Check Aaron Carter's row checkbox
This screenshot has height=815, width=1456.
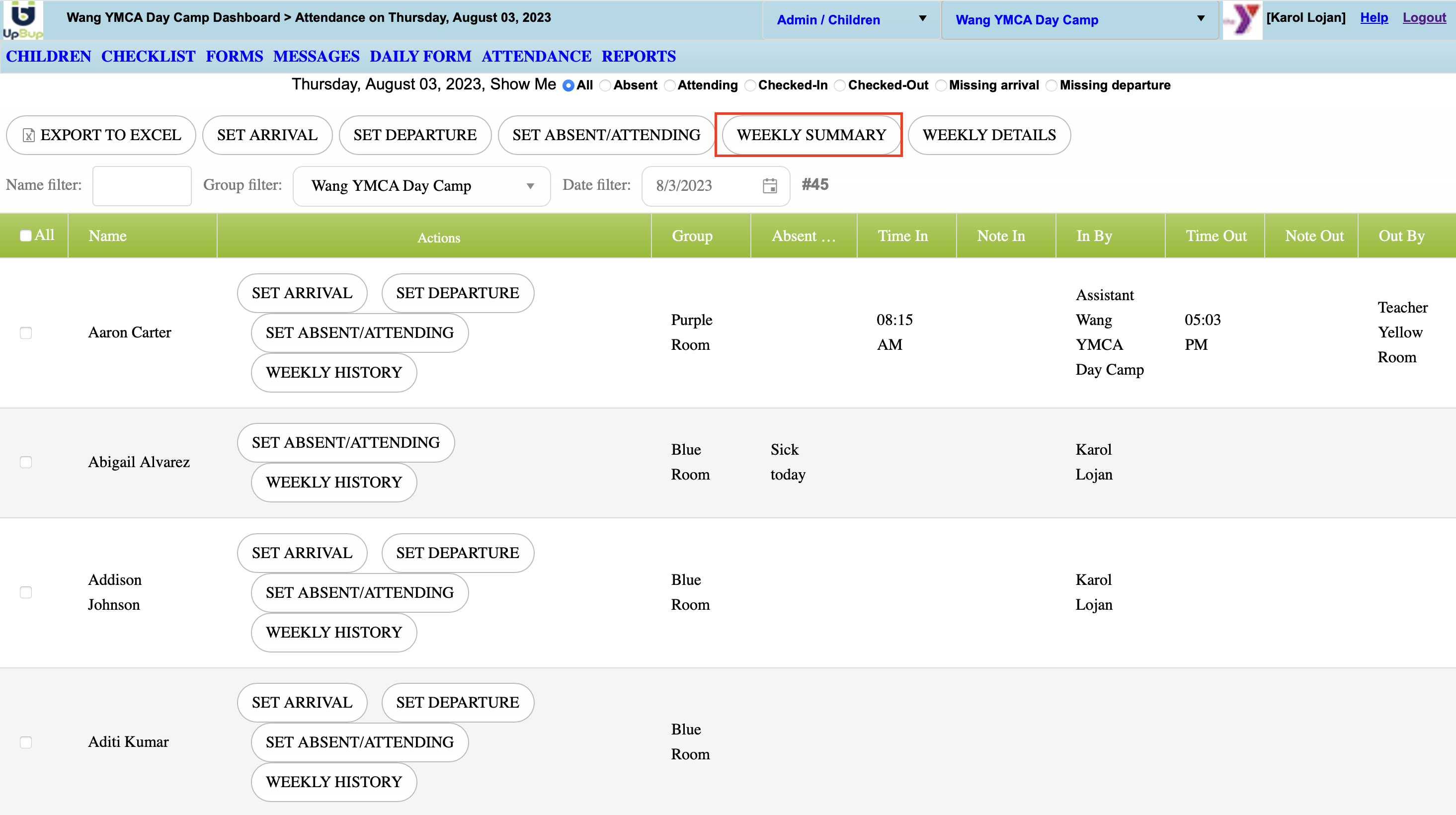click(26, 333)
